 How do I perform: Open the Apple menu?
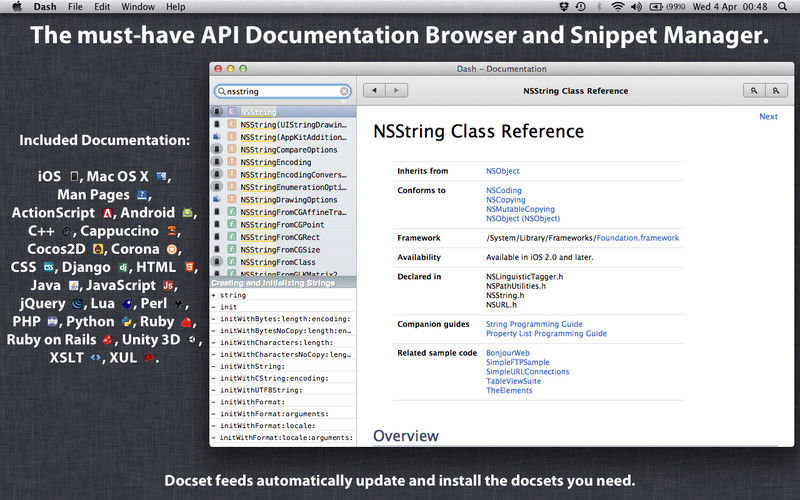click(17, 7)
